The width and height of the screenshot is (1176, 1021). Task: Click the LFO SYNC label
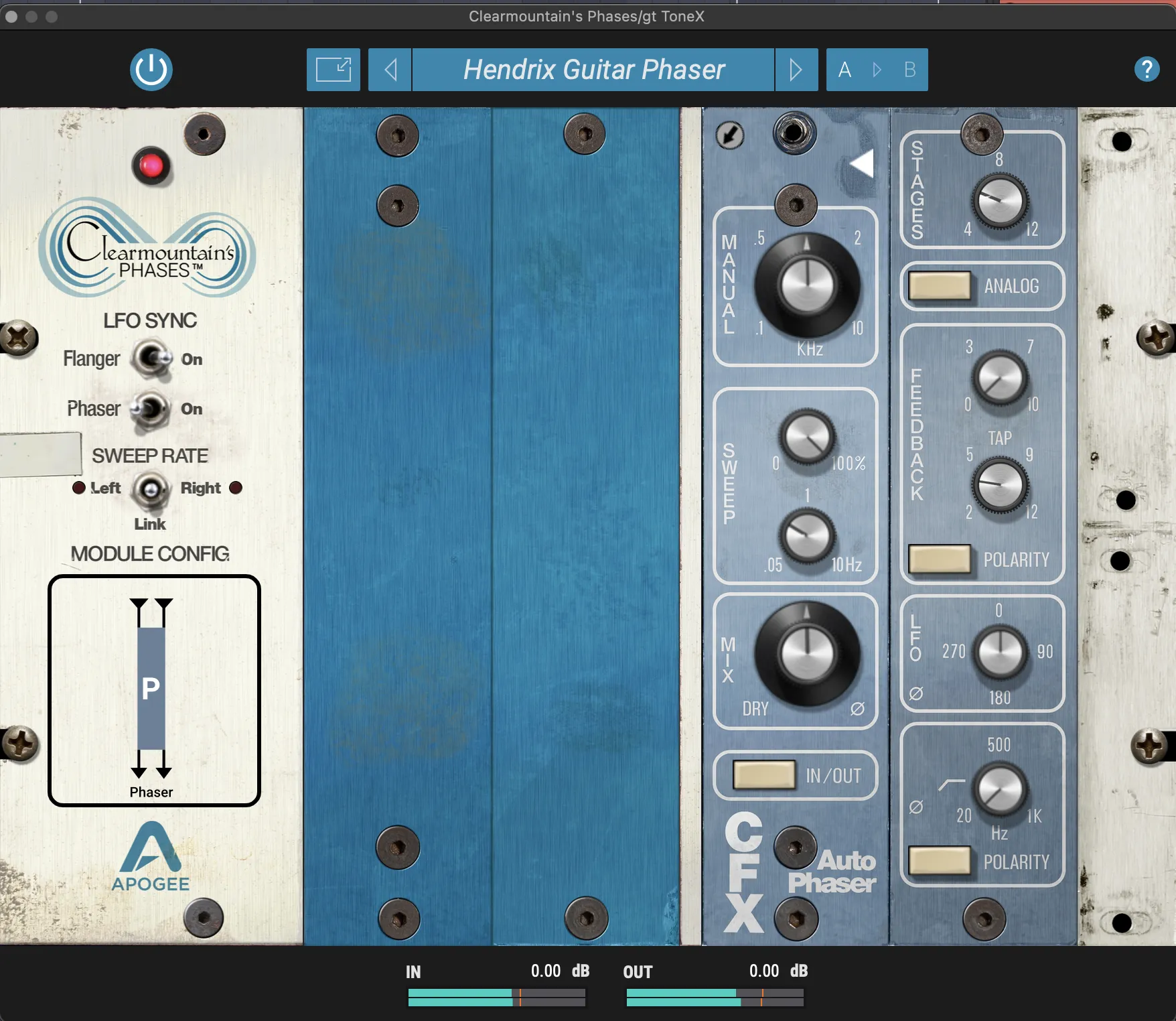150,320
